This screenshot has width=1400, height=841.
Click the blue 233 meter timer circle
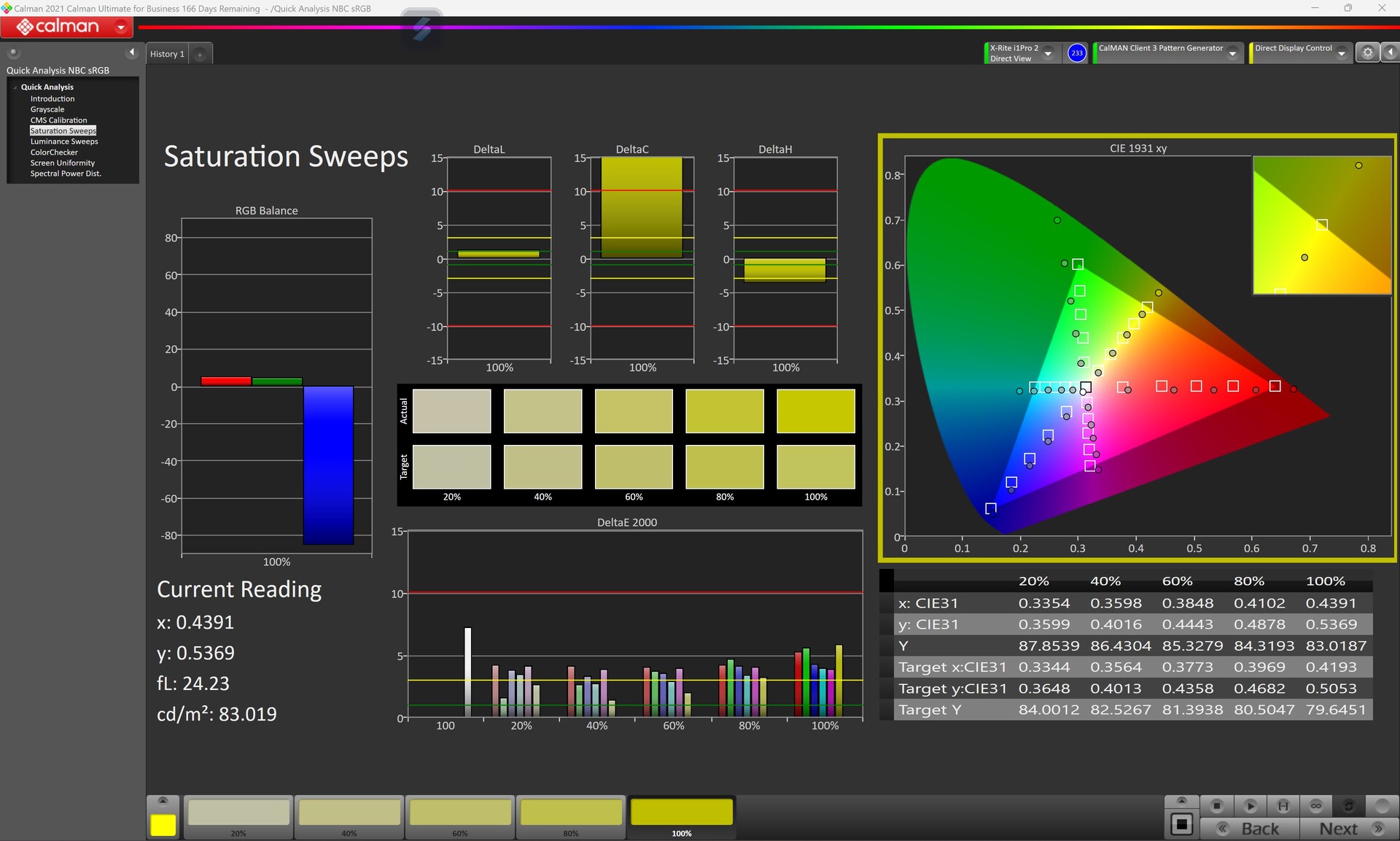(x=1076, y=53)
